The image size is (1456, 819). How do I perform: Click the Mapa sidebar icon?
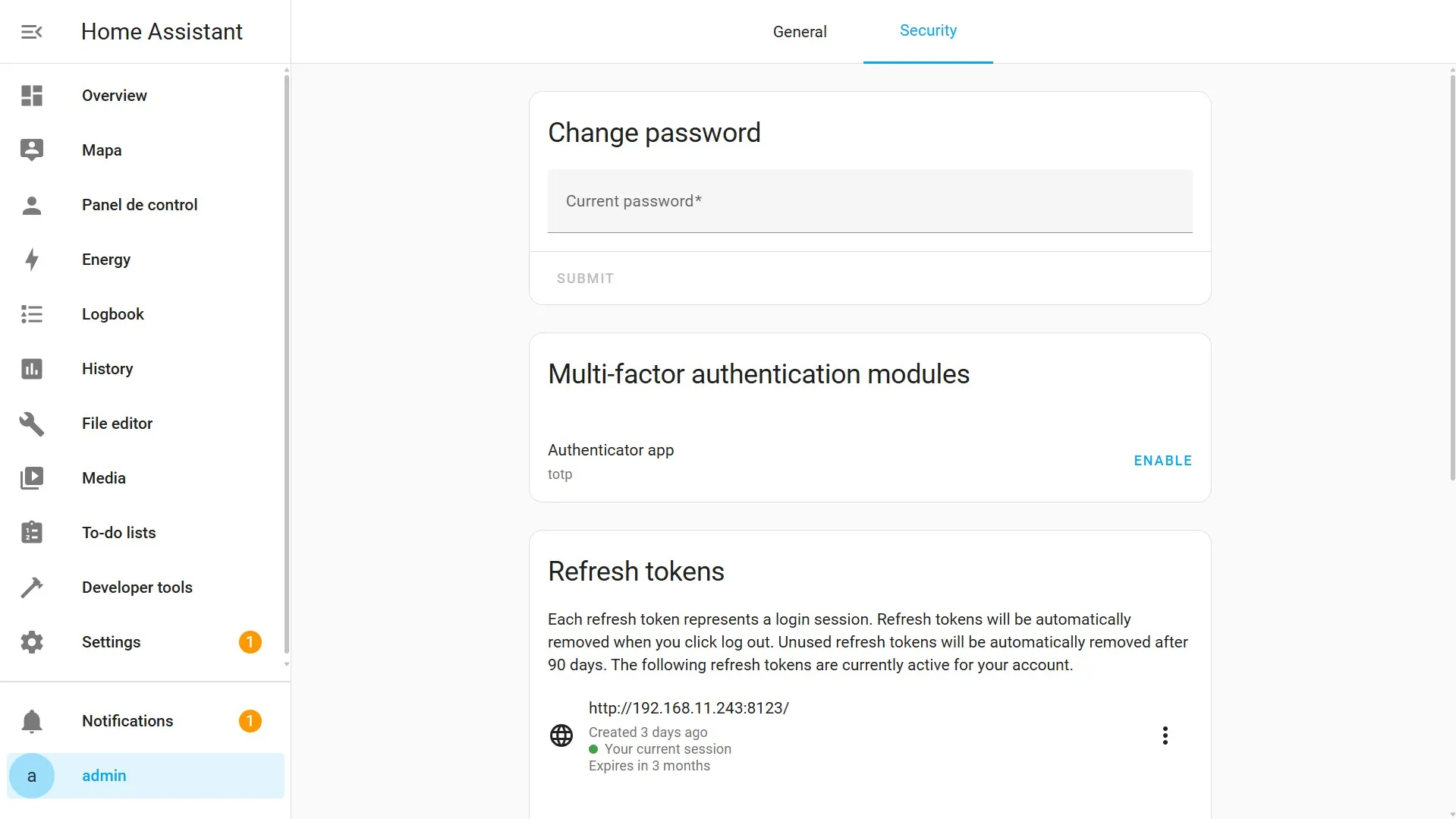pyautogui.click(x=32, y=150)
